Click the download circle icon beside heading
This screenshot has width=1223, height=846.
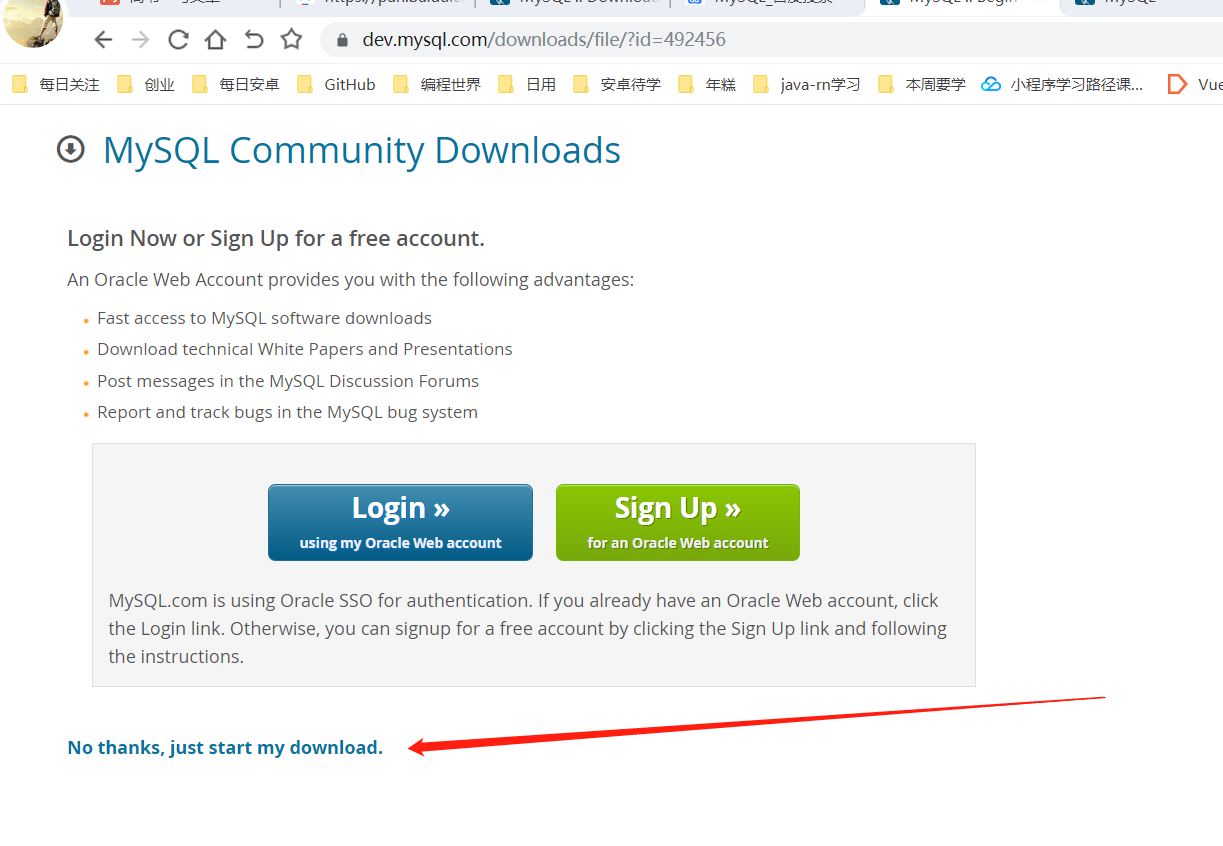(x=71, y=150)
